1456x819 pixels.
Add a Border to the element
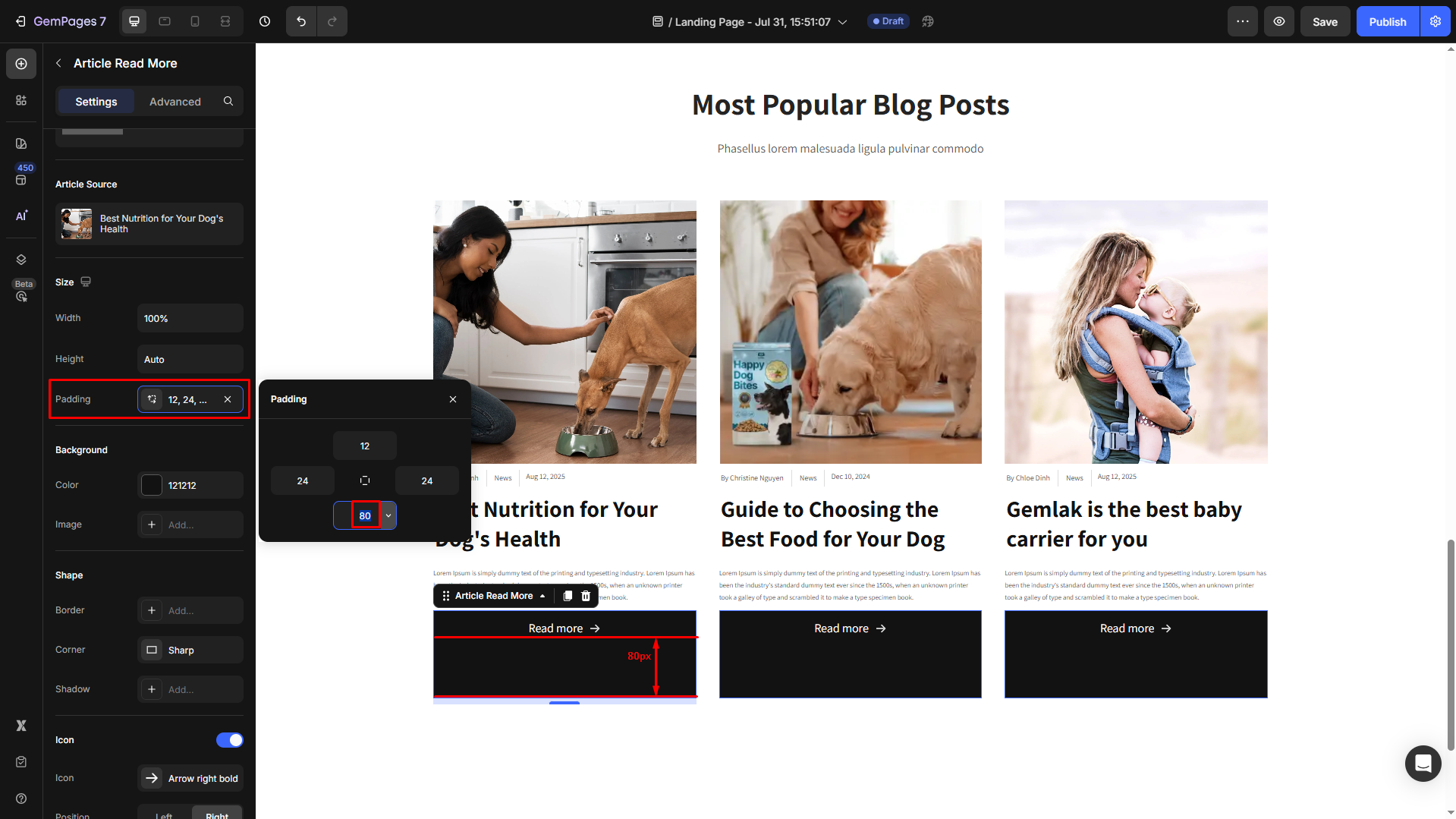pyautogui.click(x=190, y=610)
